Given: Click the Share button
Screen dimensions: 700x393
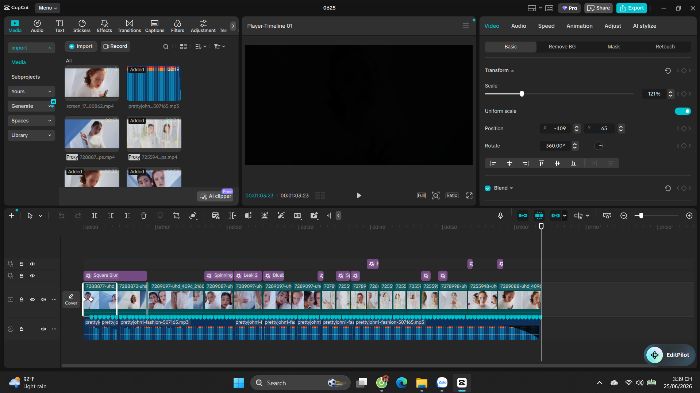Looking at the screenshot, I should click(599, 8).
